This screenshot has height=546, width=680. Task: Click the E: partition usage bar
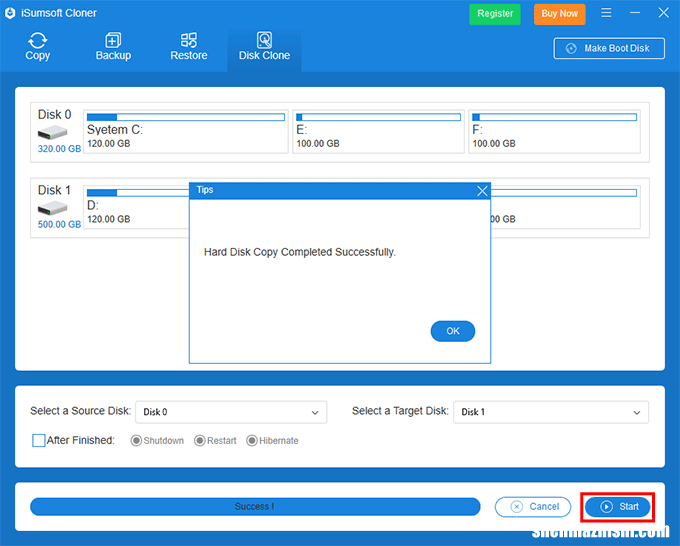point(378,117)
